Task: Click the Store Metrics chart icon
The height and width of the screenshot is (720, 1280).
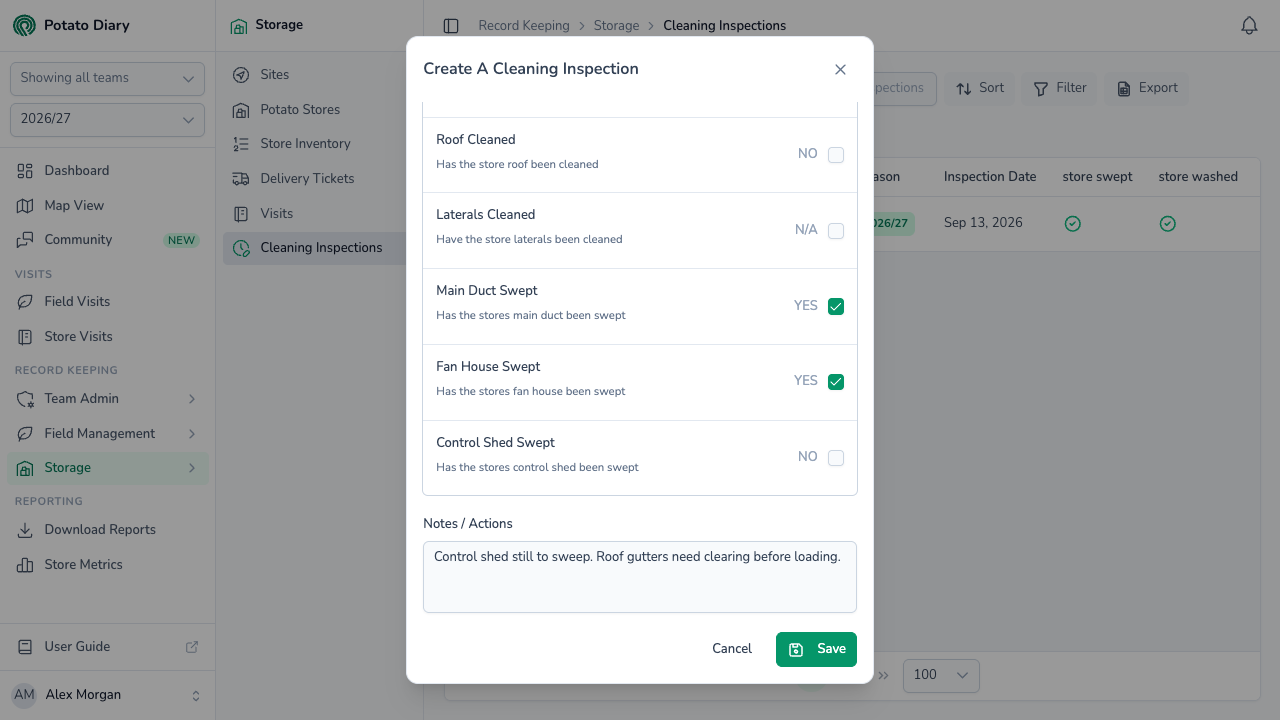Action: [x=25, y=565]
